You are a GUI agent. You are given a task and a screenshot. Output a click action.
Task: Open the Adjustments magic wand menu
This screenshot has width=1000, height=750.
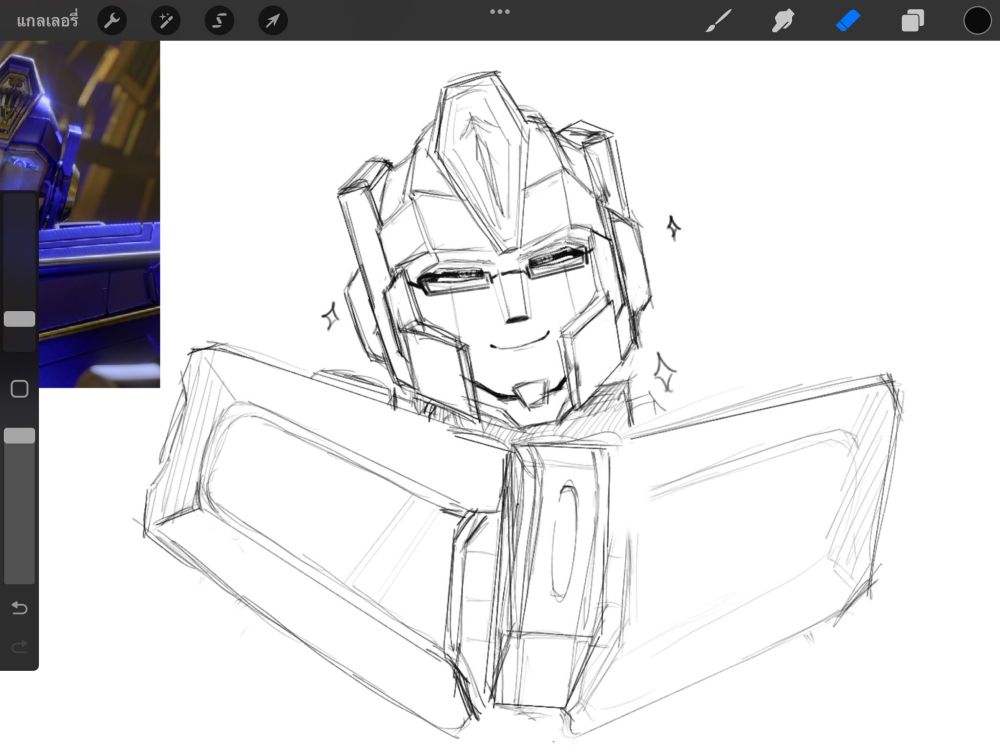click(x=165, y=20)
